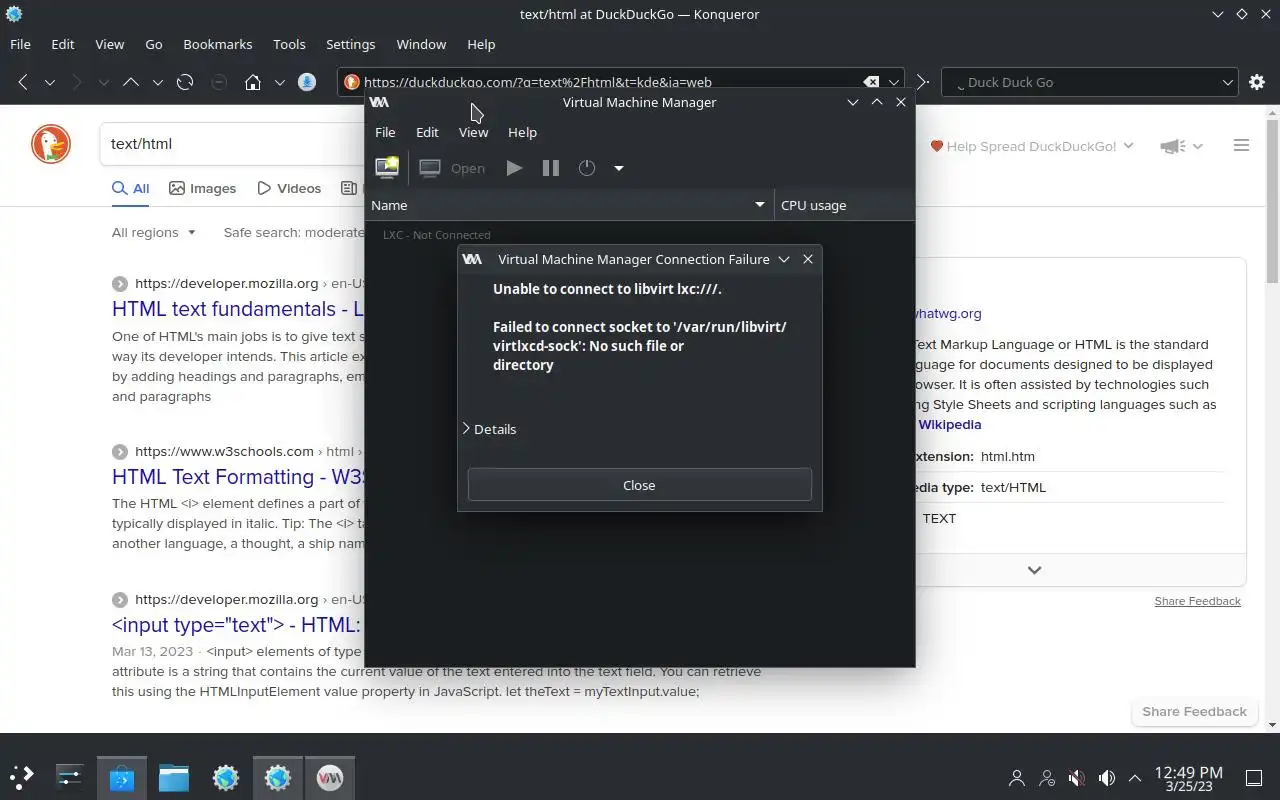Open Konqueror's Settings menu
This screenshot has width=1280, height=800.
[350, 44]
